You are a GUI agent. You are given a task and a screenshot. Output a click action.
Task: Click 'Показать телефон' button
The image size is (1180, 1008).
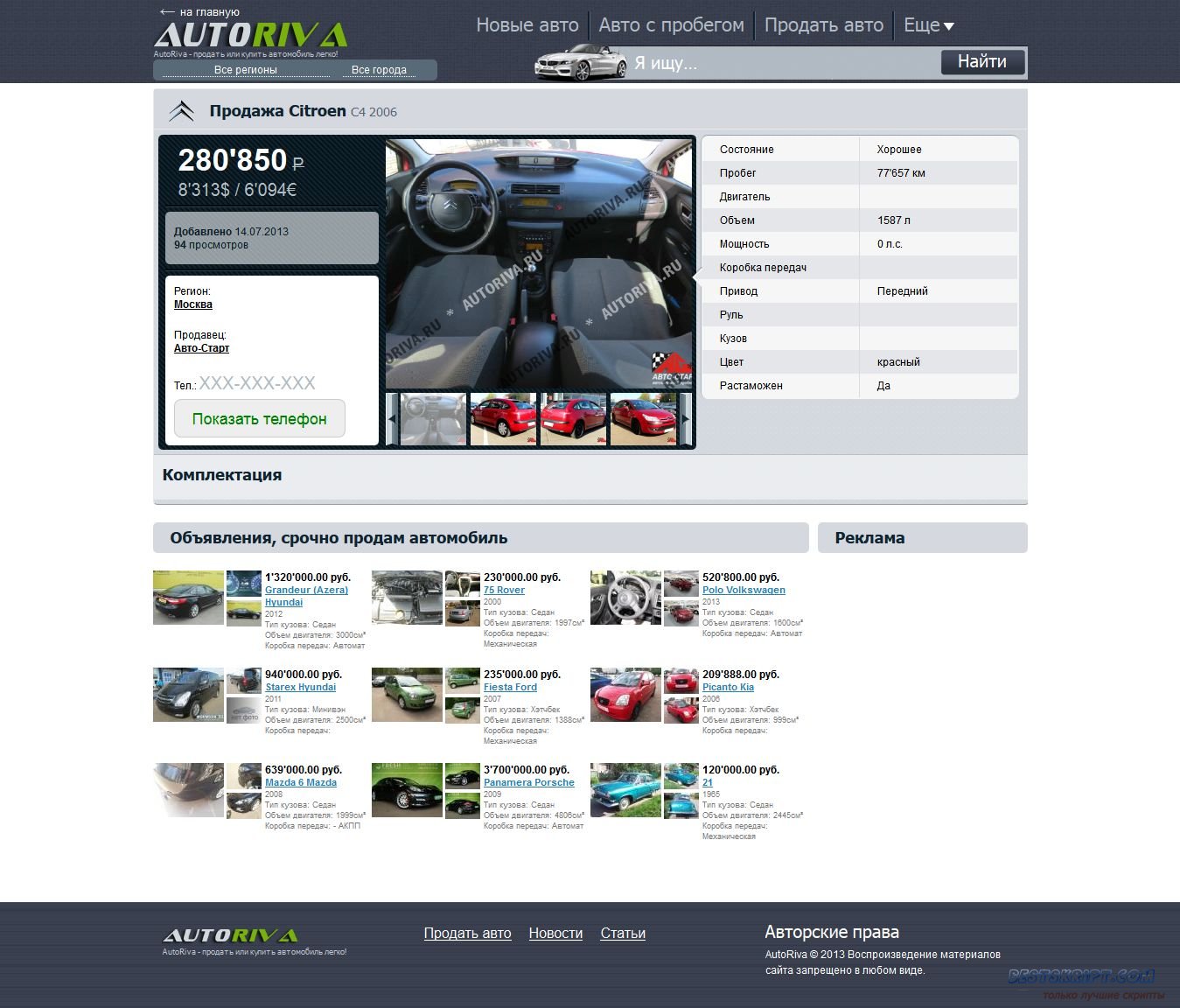pyautogui.click(x=260, y=418)
